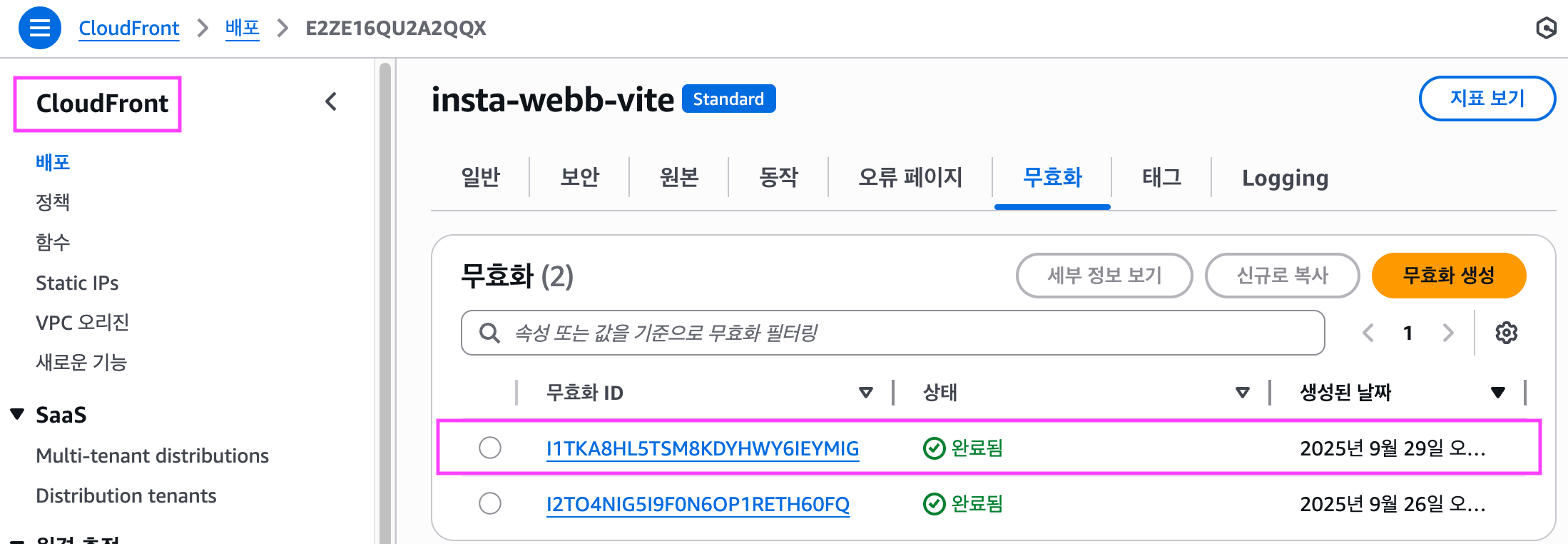Click the 무효화 생성 button

[1448, 276]
